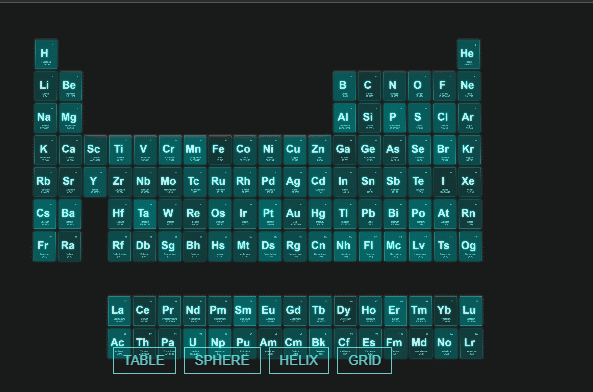Choose the Lutetium (Lu) element tile

470,311
